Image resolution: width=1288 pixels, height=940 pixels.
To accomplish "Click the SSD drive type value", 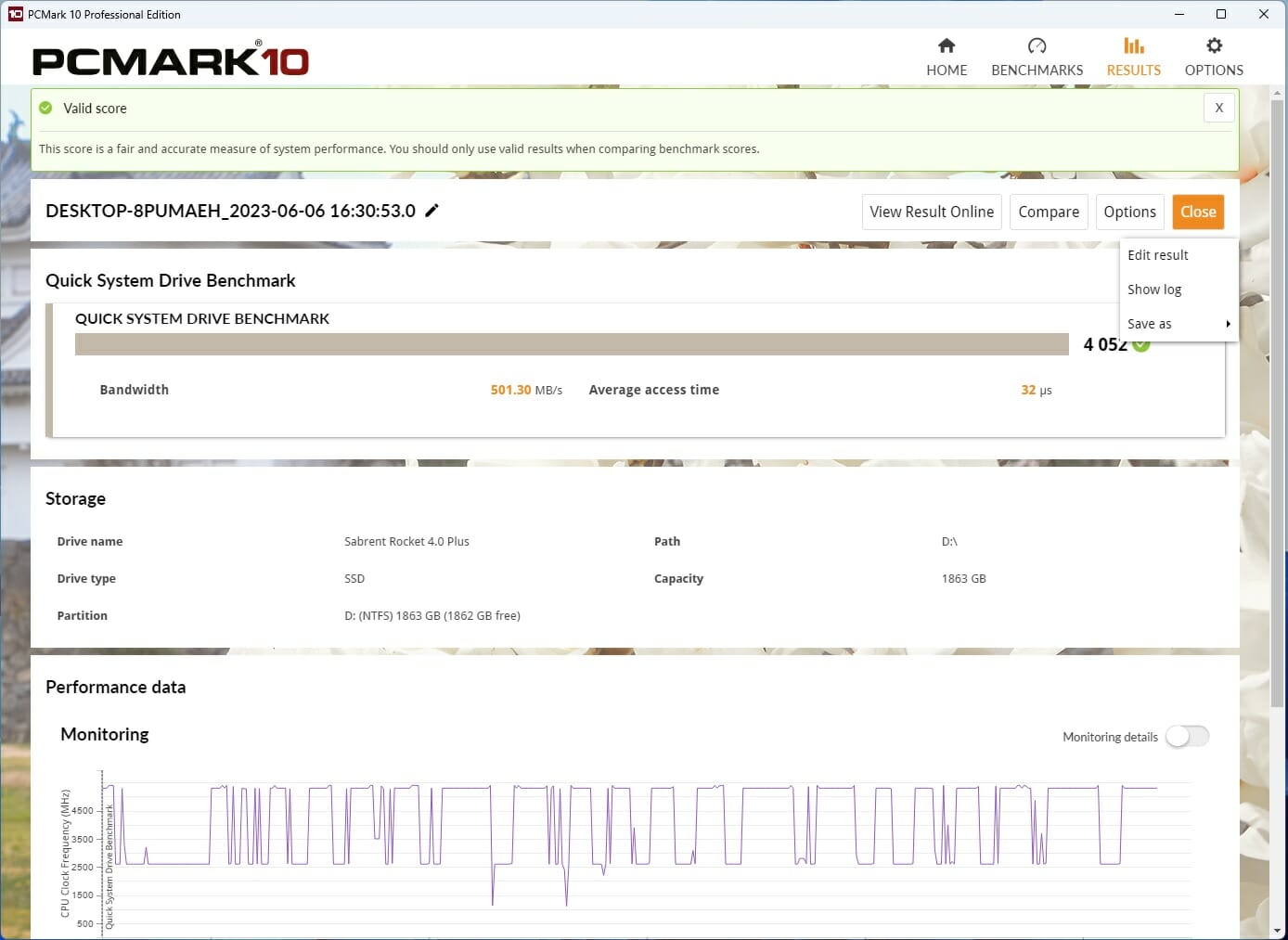I will click(x=354, y=578).
